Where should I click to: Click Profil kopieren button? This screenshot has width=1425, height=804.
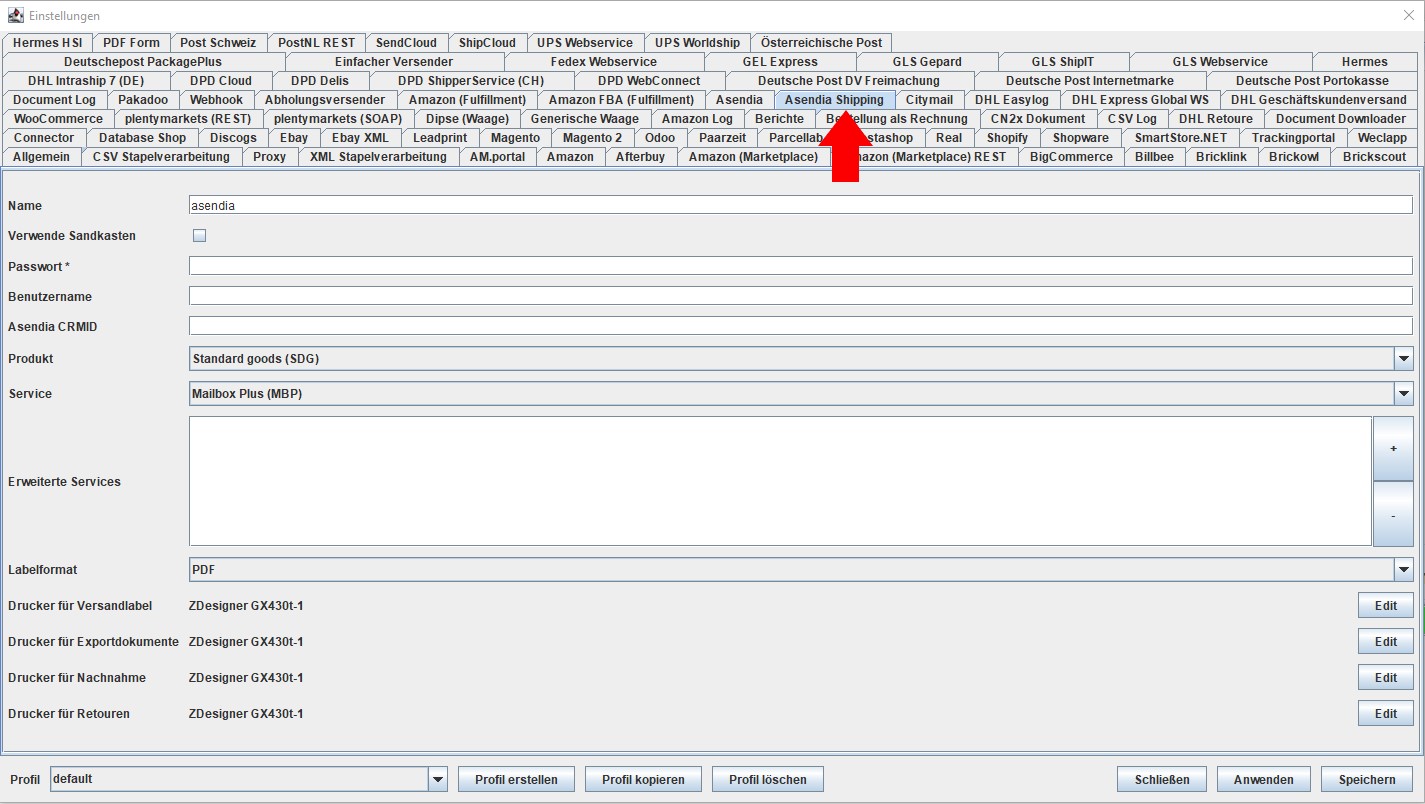(643, 780)
